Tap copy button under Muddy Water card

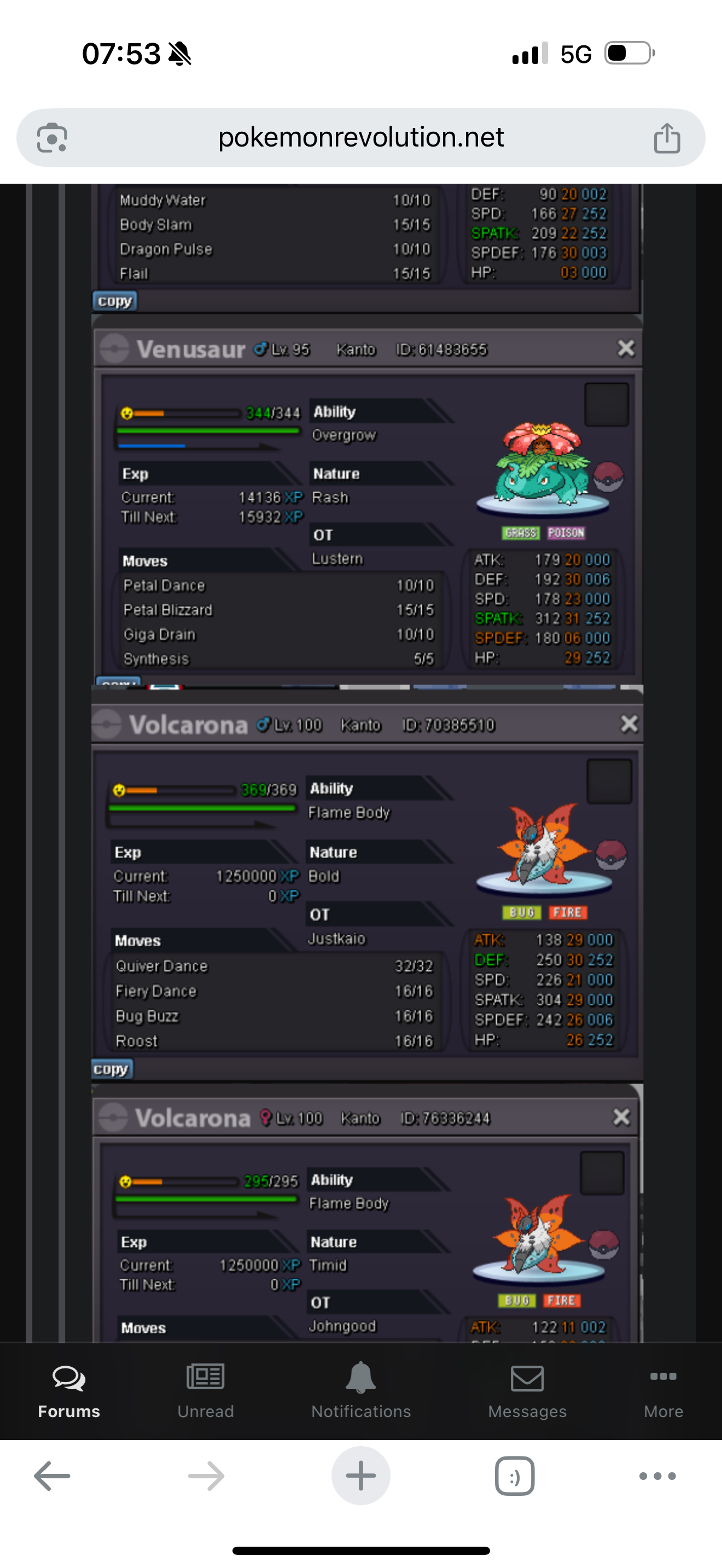pos(115,301)
